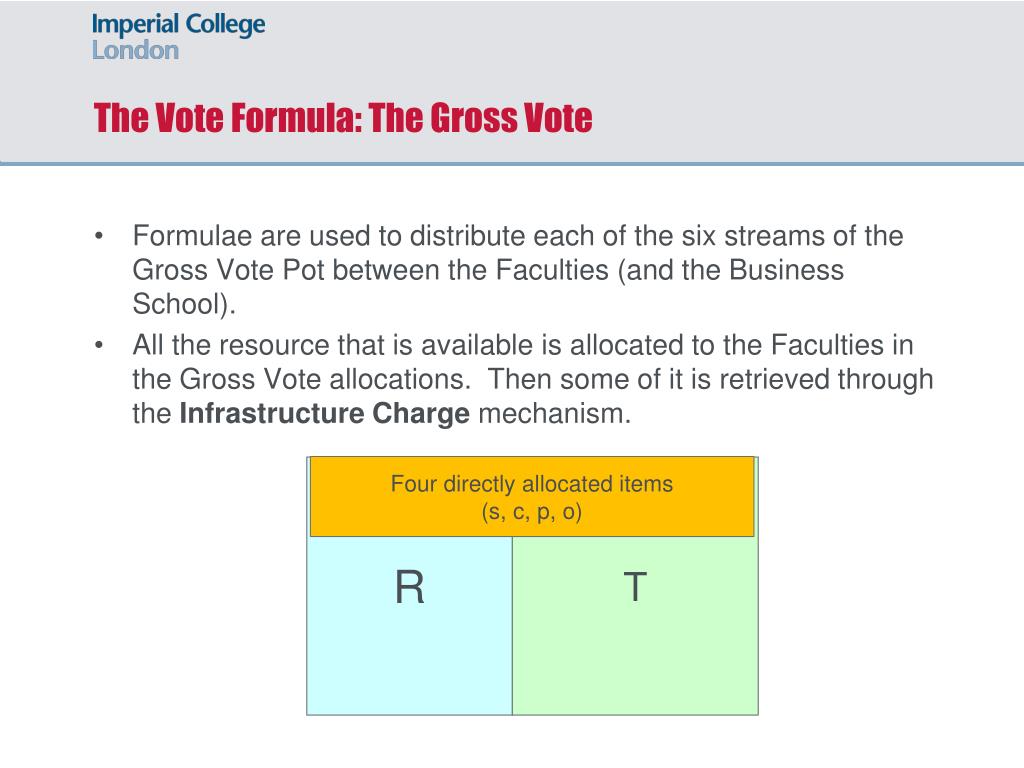Click the letter T in diagram
The width and height of the screenshot is (1024, 768).
[635, 586]
